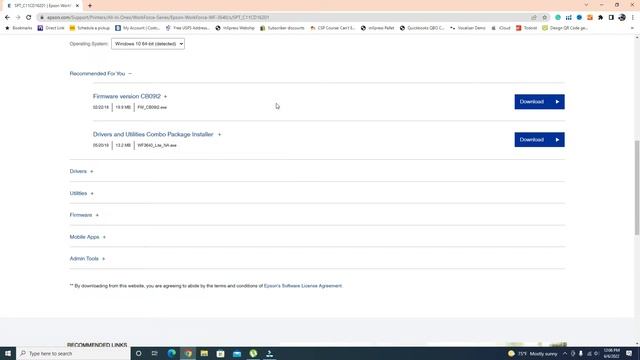
Task: Download Firmware version CB09I2
Action: (539, 102)
